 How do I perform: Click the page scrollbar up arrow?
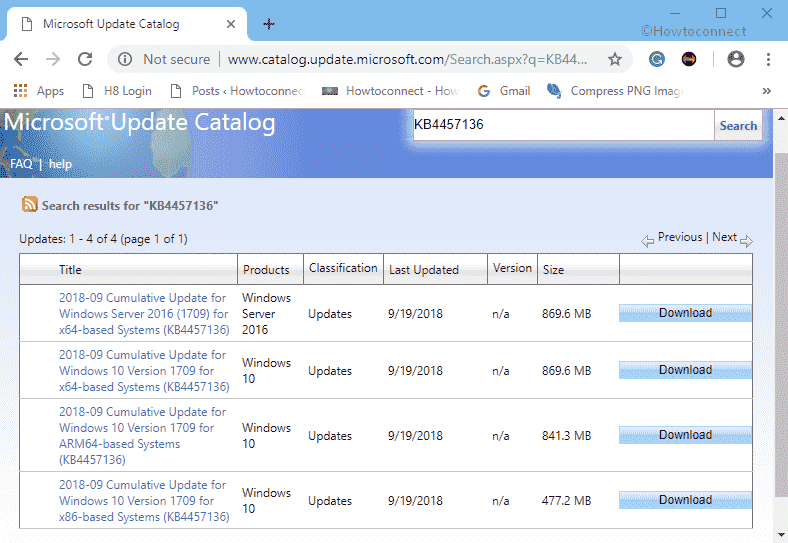[x=780, y=118]
